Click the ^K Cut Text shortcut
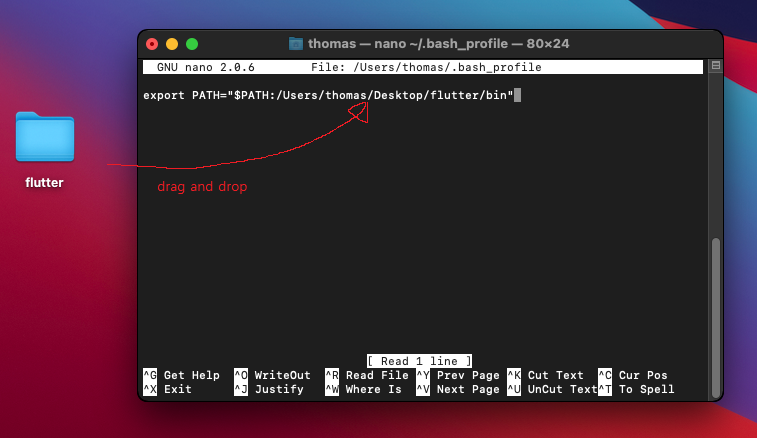Screen dimensions: 757x438 [x=545, y=375]
